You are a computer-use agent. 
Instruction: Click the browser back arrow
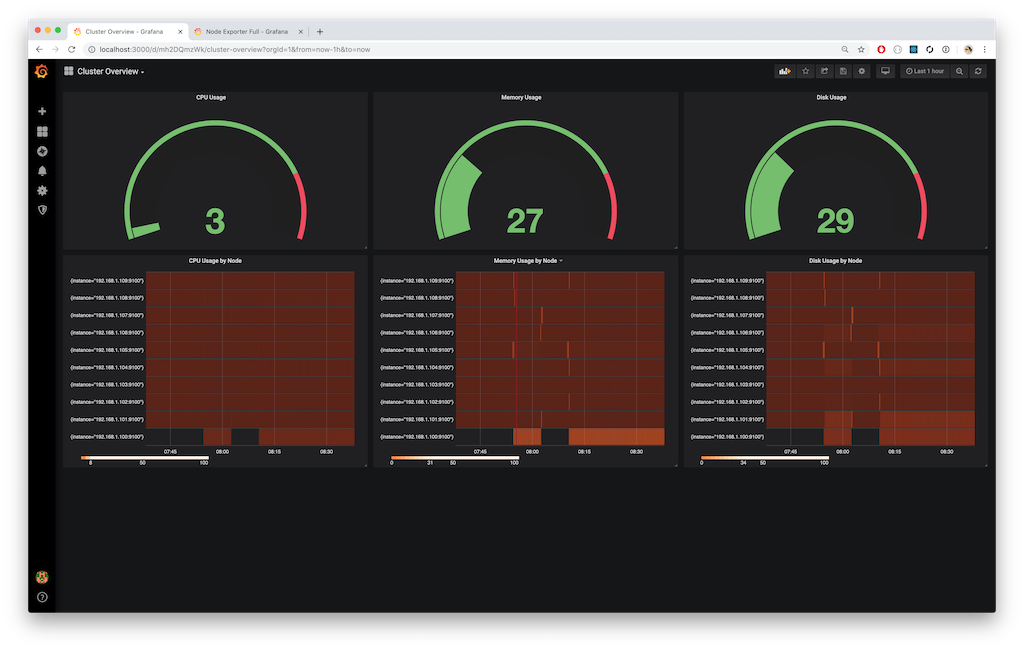click(39, 50)
